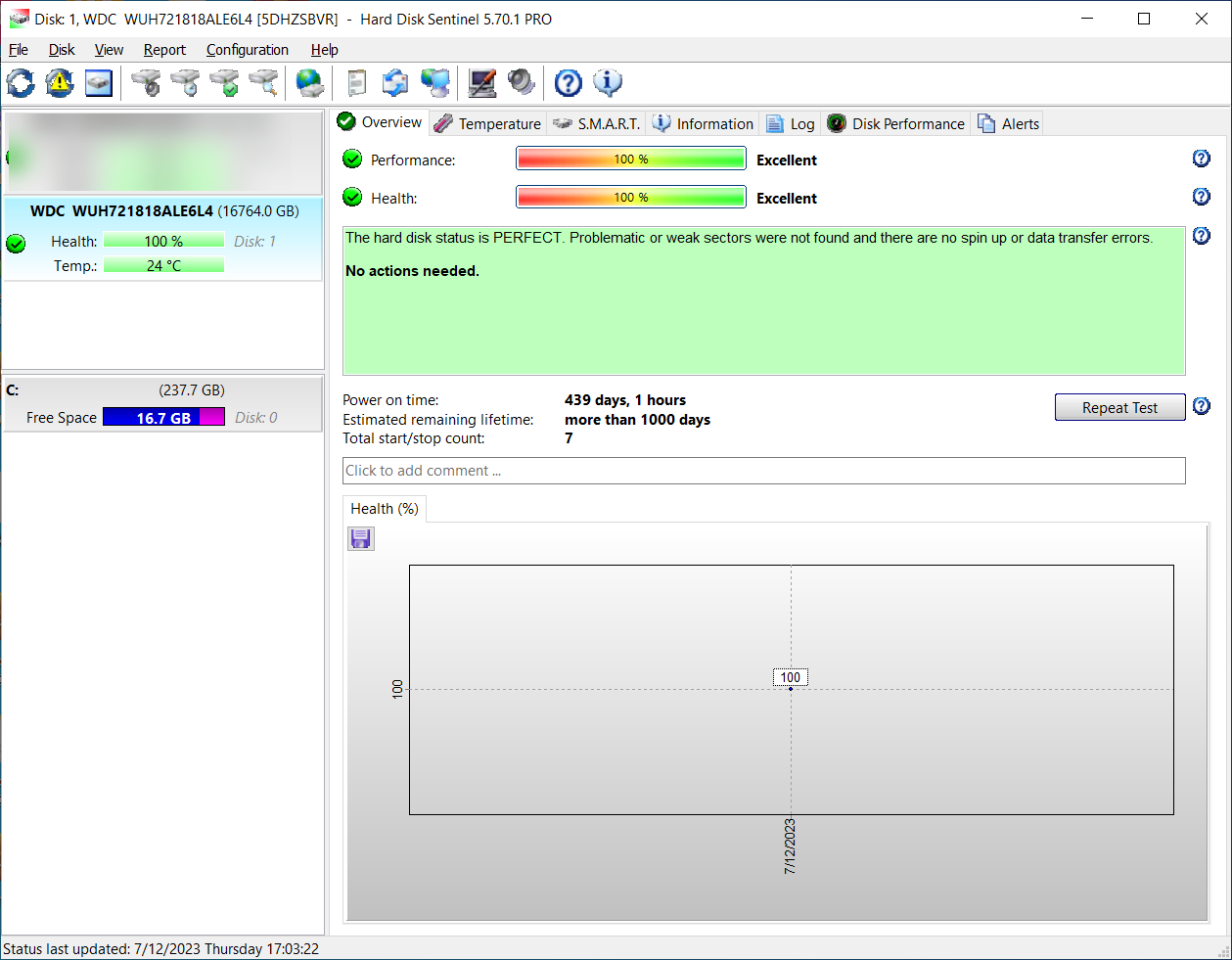Open the Report menu
Viewport: 1232px width, 960px height.
164,50
